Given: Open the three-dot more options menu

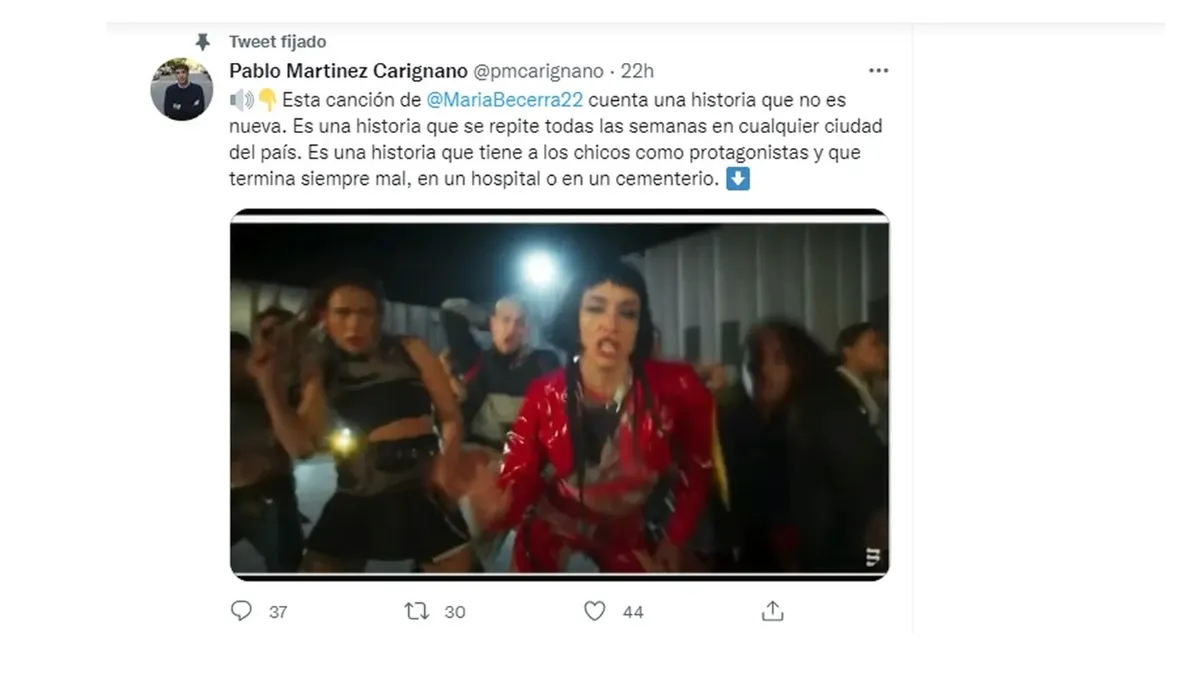Looking at the screenshot, I should [x=878, y=71].
